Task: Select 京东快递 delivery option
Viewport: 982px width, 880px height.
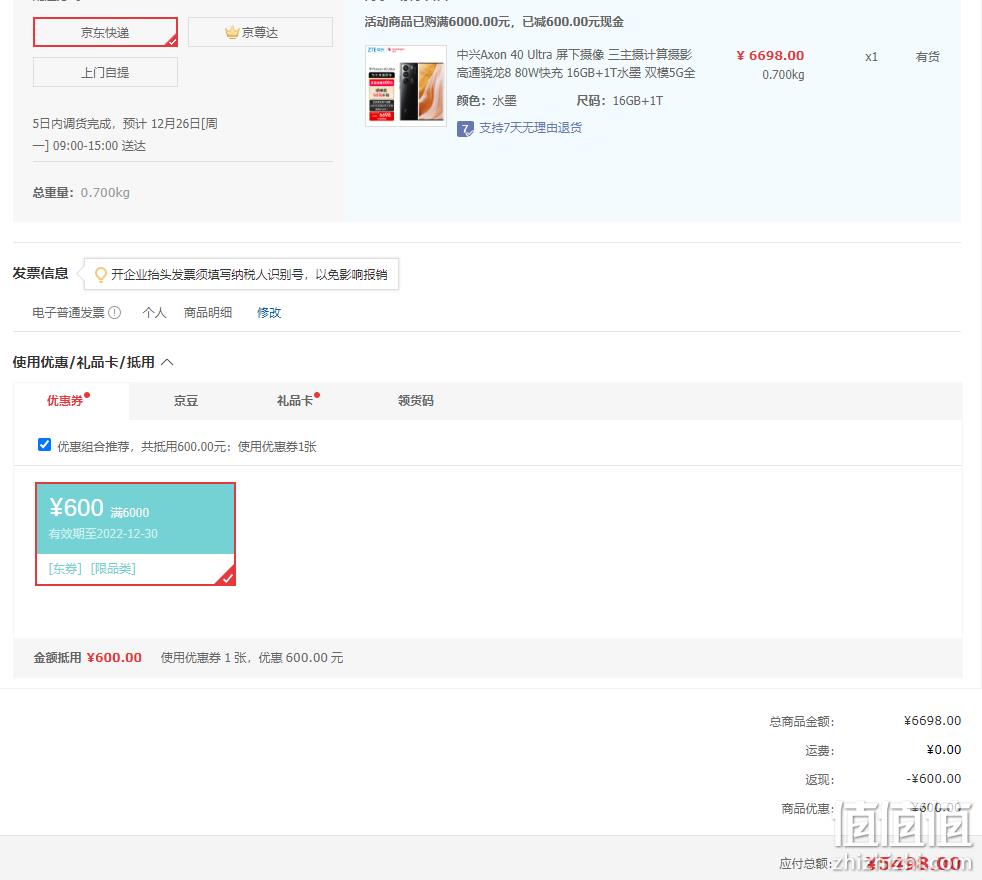Action: coord(105,32)
